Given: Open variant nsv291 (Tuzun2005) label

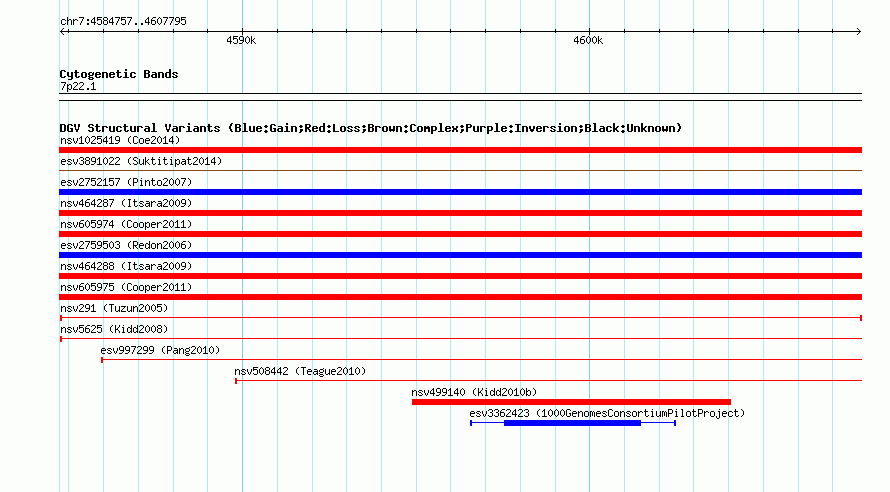Looking at the screenshot, I should click(x=114, y=308).
